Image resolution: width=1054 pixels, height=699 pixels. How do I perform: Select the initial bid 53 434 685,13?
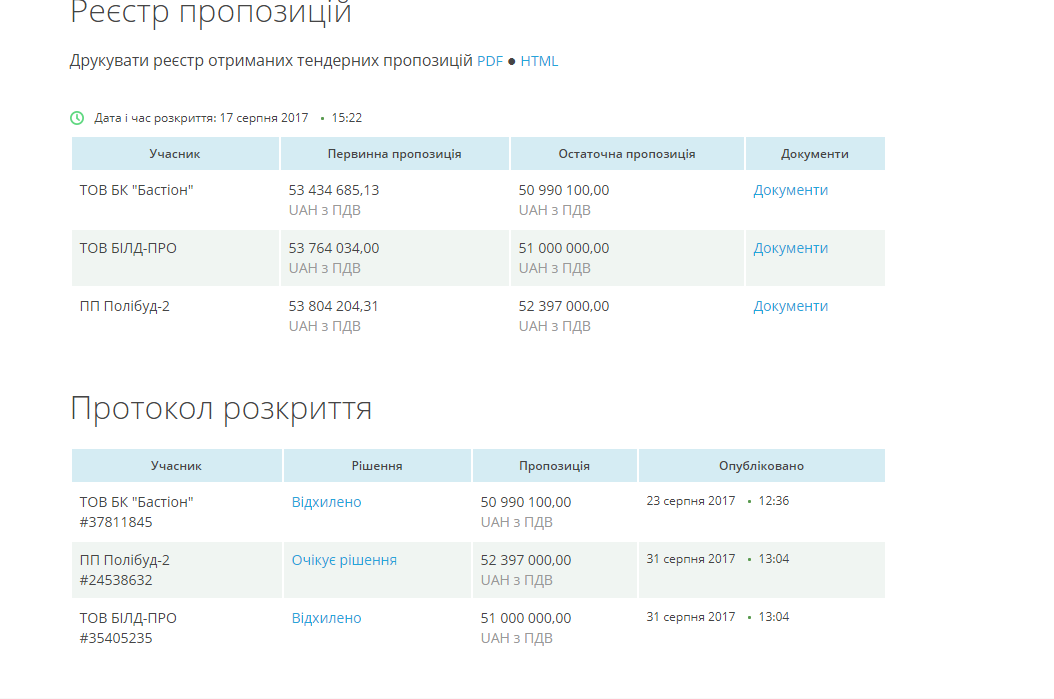point(334,190)
